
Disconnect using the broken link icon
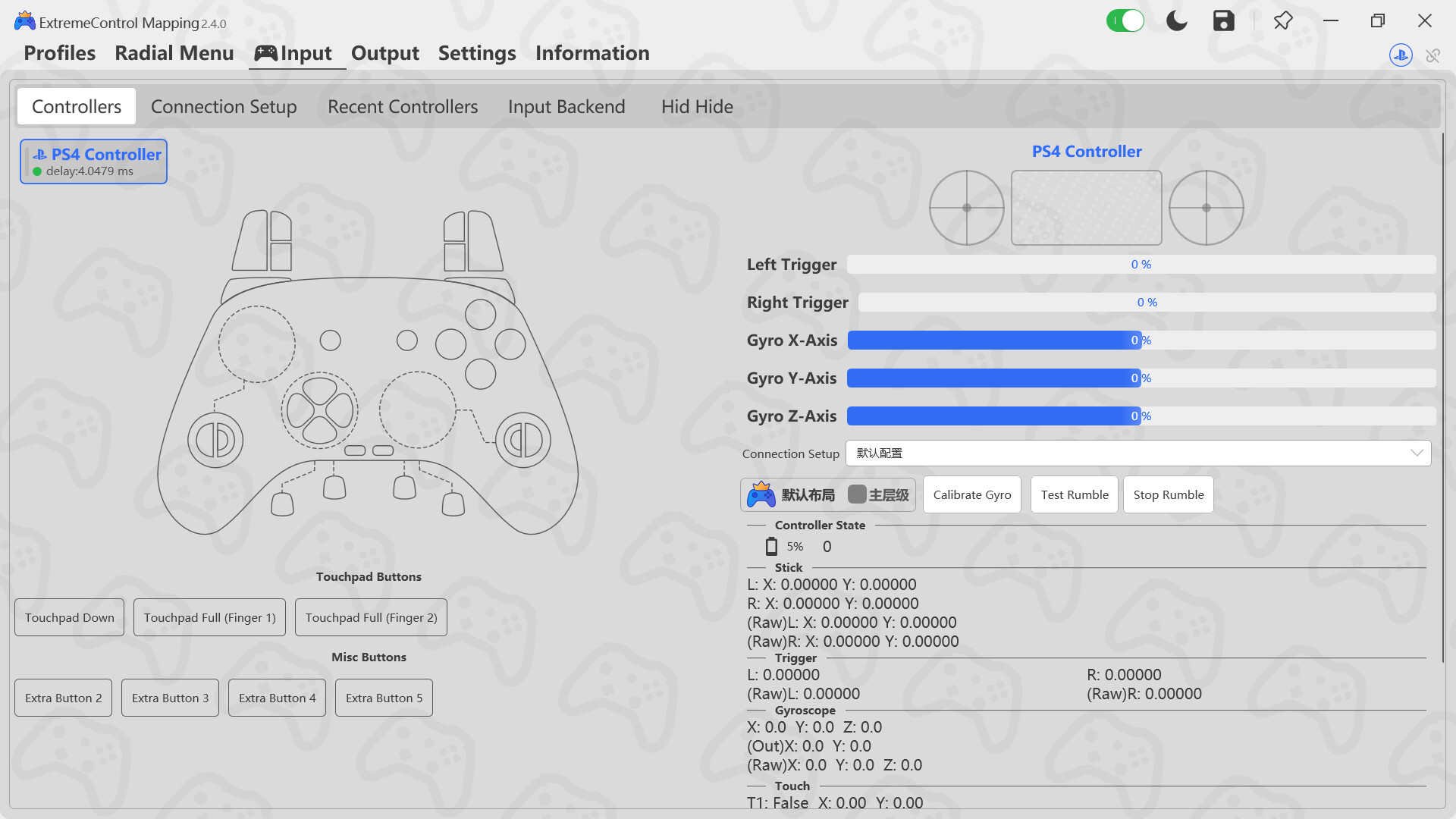click(x=1434, y=55)
